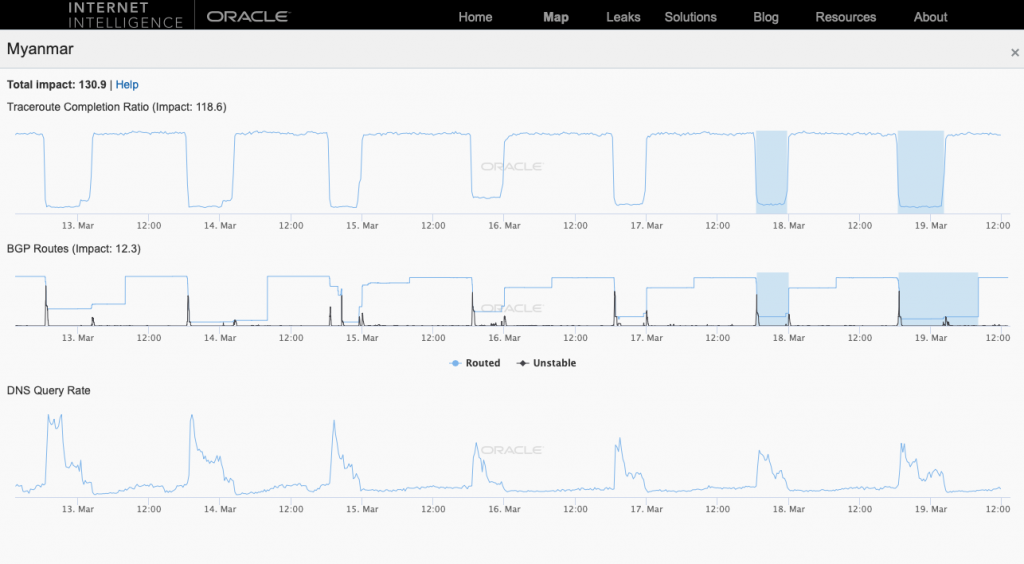Click 19. Mar label on DNS Query axis
The width and height of the screenshot is (1024, 564).
pos(931,509)
